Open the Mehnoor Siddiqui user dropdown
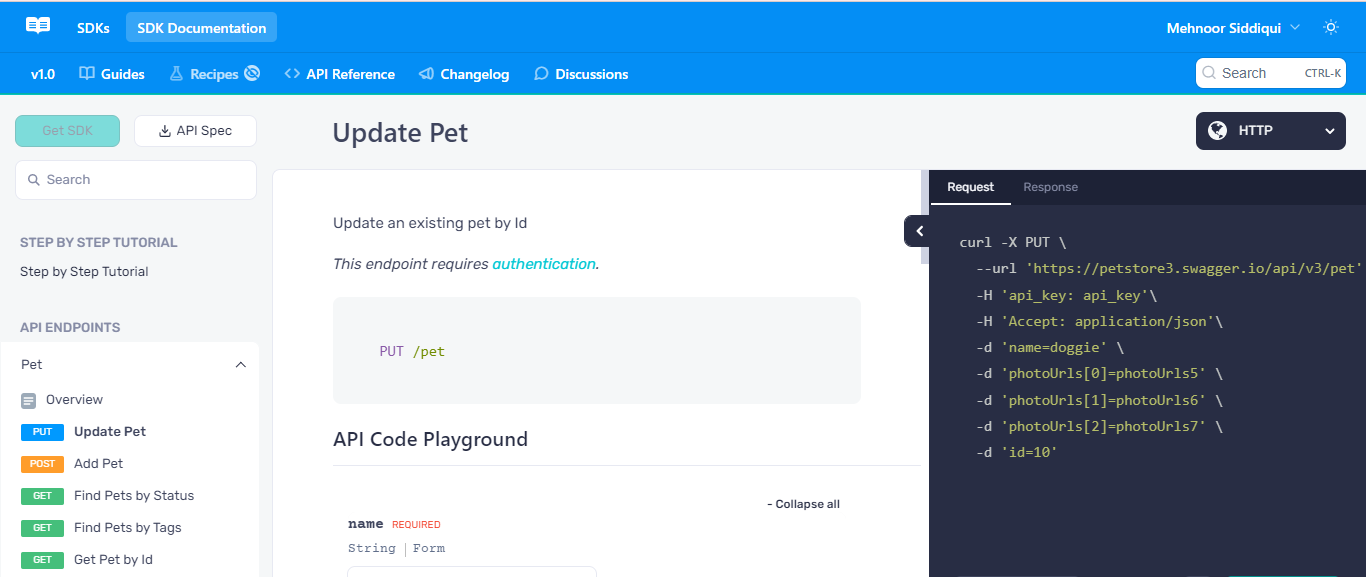This screenshot has height=577, width=1366. click(x=1233, y=28)
